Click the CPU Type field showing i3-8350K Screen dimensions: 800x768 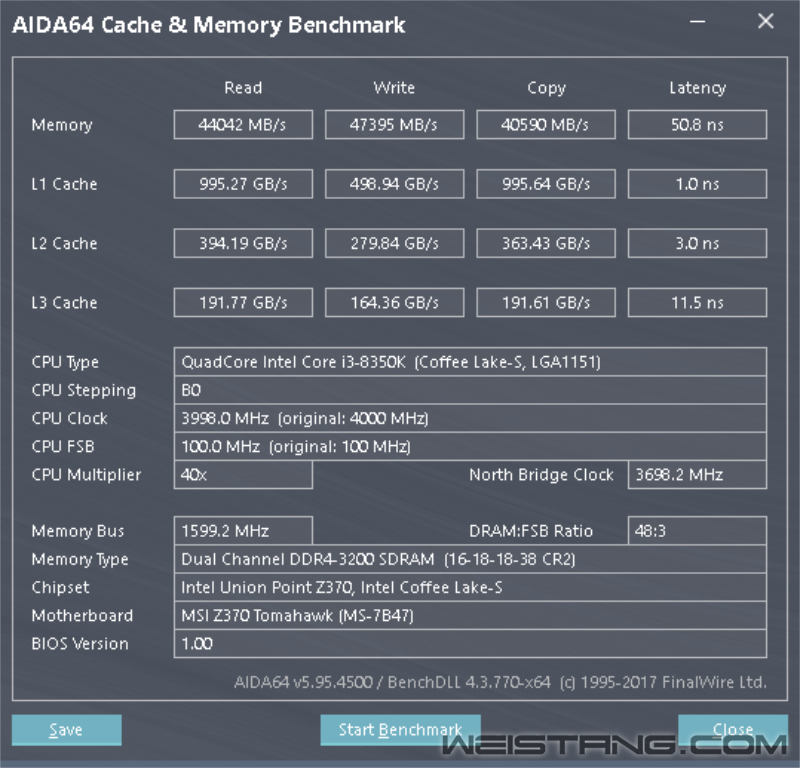(470, 362)
